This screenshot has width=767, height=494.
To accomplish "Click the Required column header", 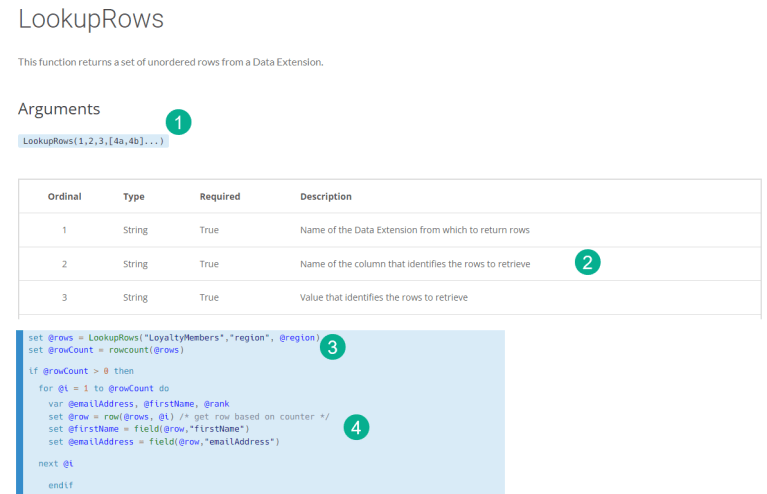I will tap(220, 196).
